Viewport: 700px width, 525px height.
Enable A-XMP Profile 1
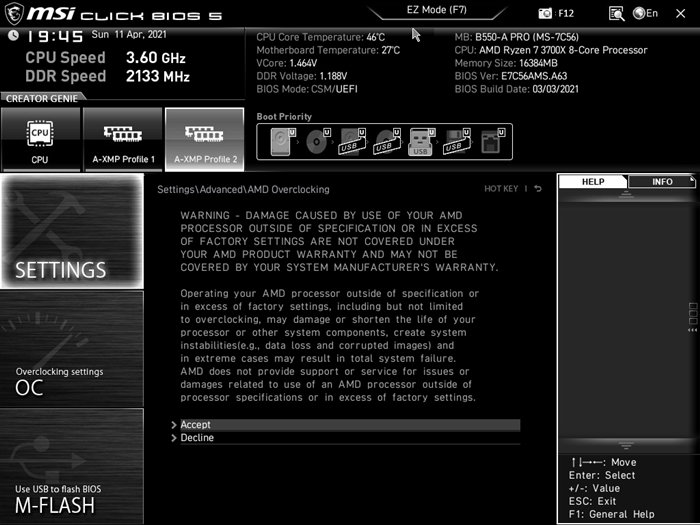coord(123,139)
